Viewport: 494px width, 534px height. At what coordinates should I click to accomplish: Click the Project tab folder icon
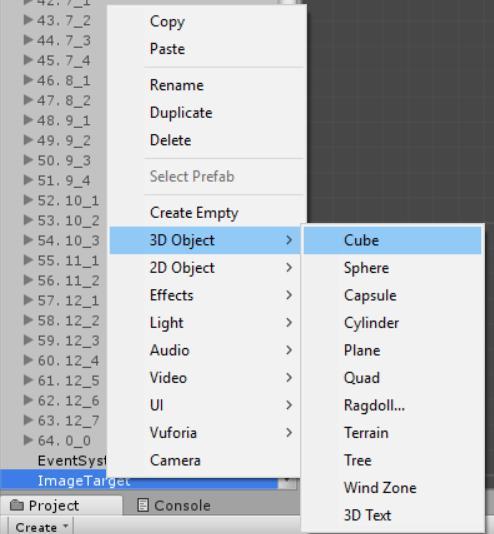16,505
